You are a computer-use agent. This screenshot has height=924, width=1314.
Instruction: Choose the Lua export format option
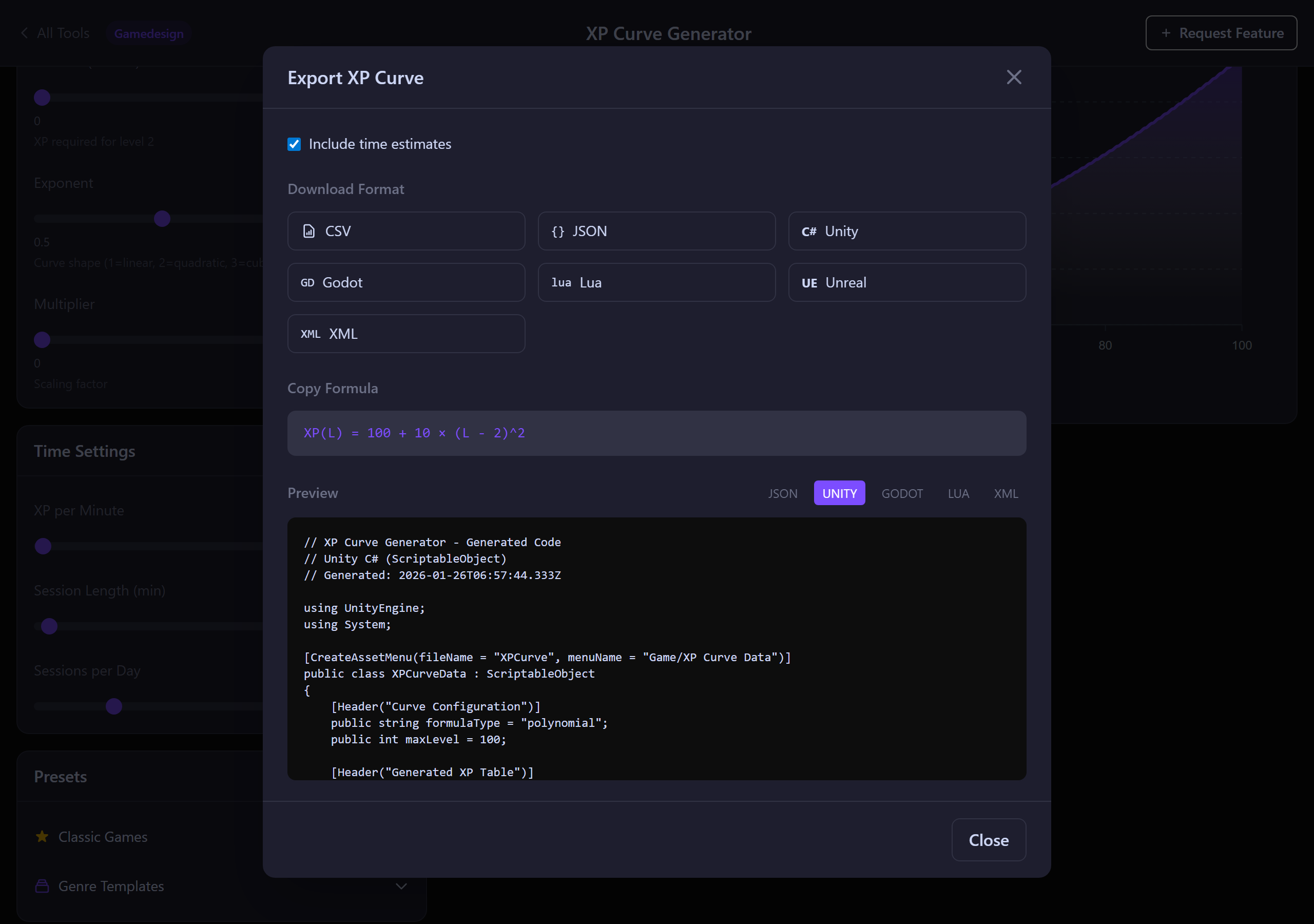tap(656, 282)
